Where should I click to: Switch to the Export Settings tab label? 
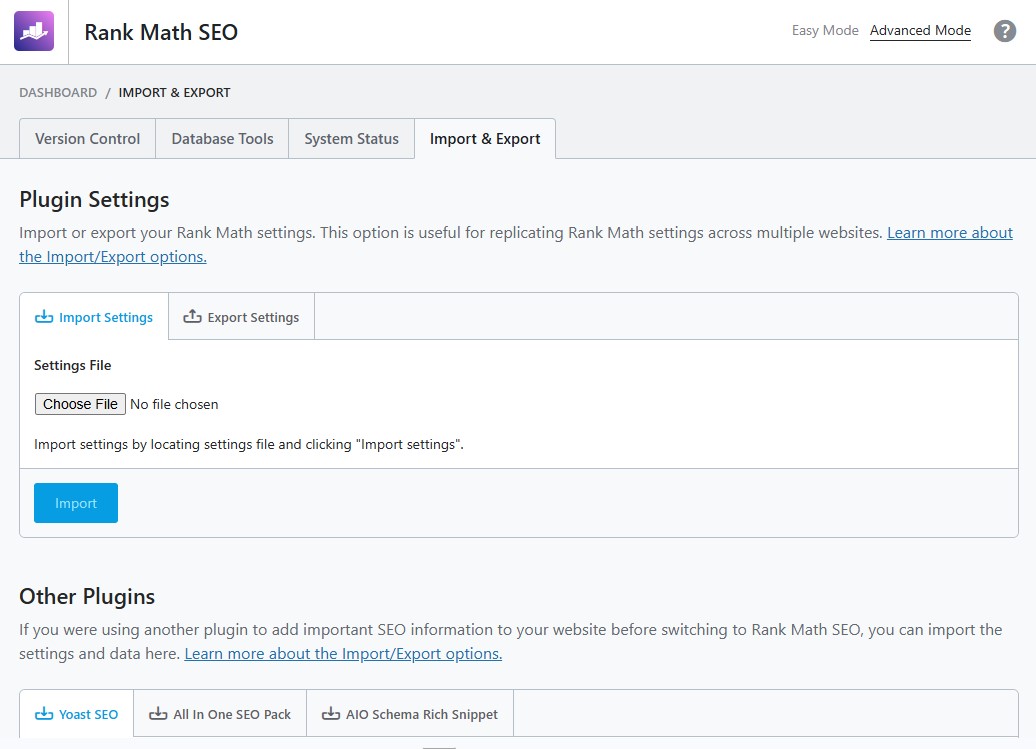[x=253, y=318]
